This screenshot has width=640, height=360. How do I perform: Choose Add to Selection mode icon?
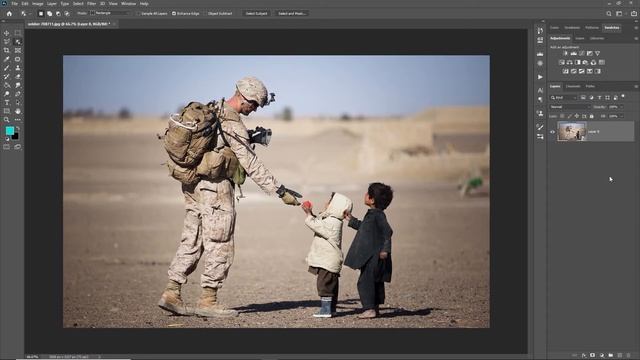(49, 13)
